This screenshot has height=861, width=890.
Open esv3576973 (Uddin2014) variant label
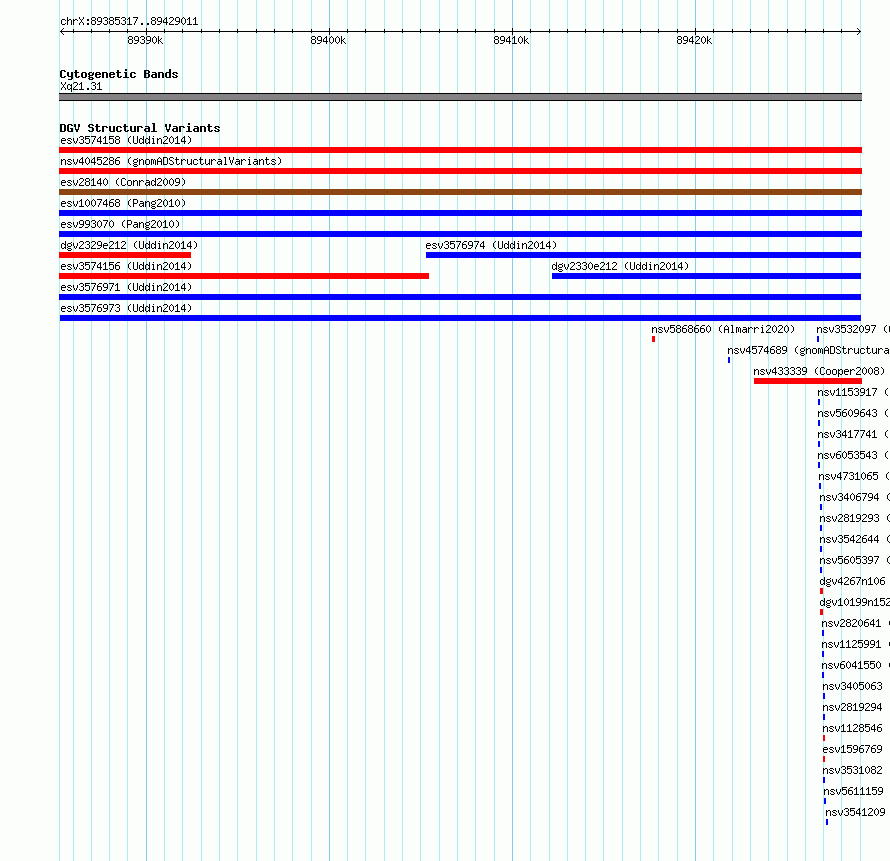coord(126,308)
